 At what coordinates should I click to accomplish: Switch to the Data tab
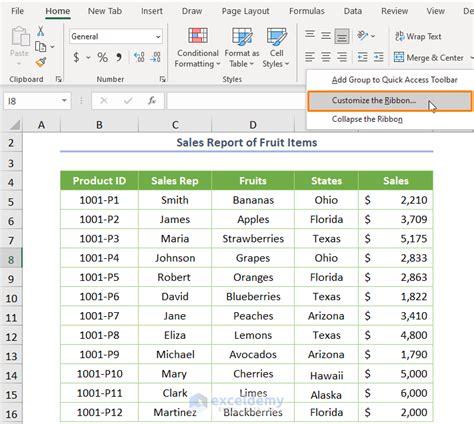pos(353,11)
